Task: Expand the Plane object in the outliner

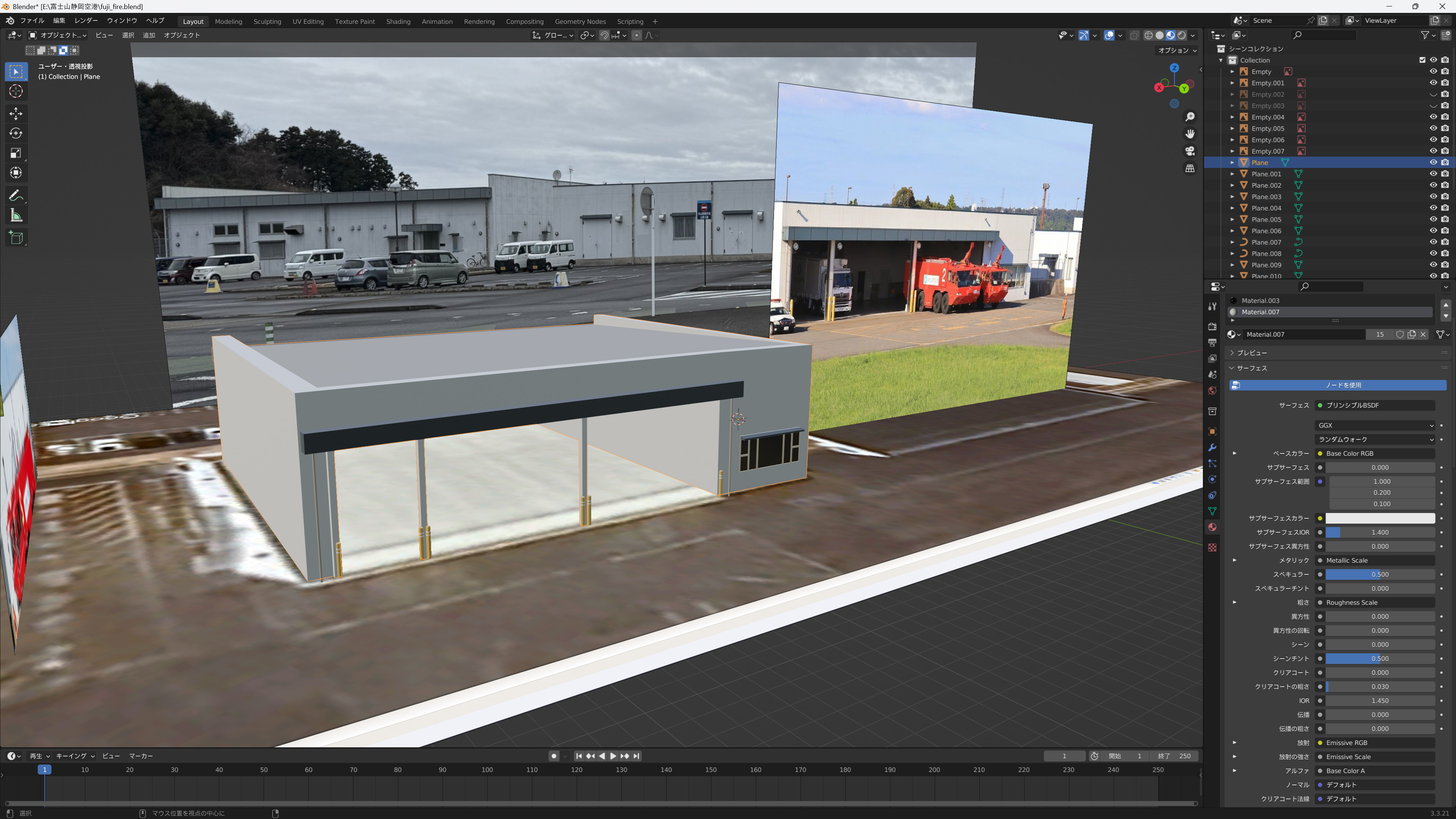Action: (1233, 162)
